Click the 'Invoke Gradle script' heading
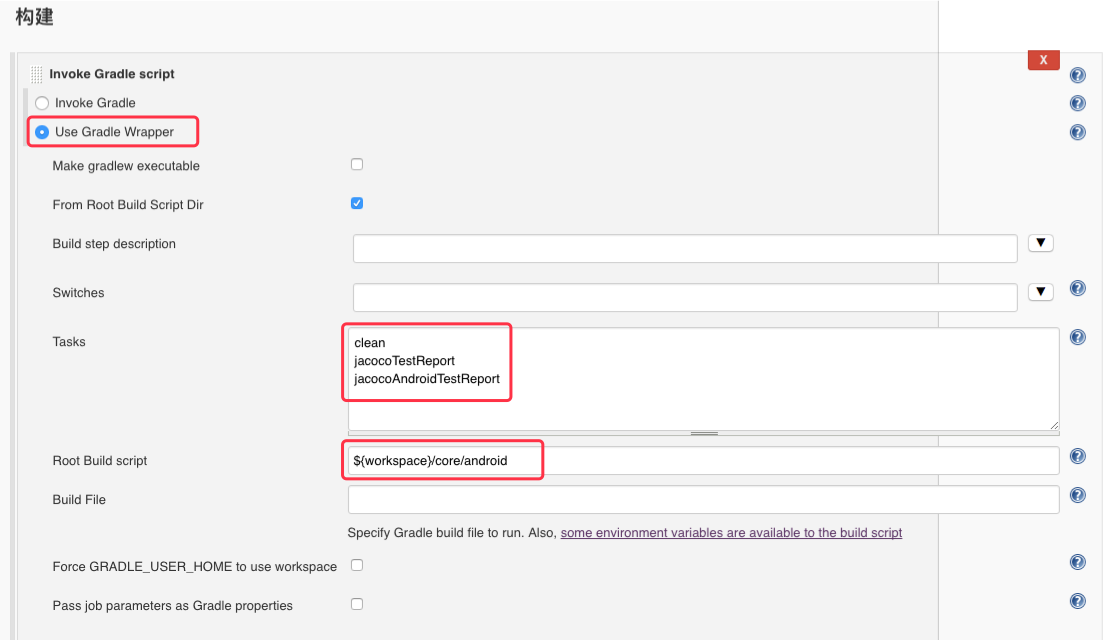 [112, 74]
